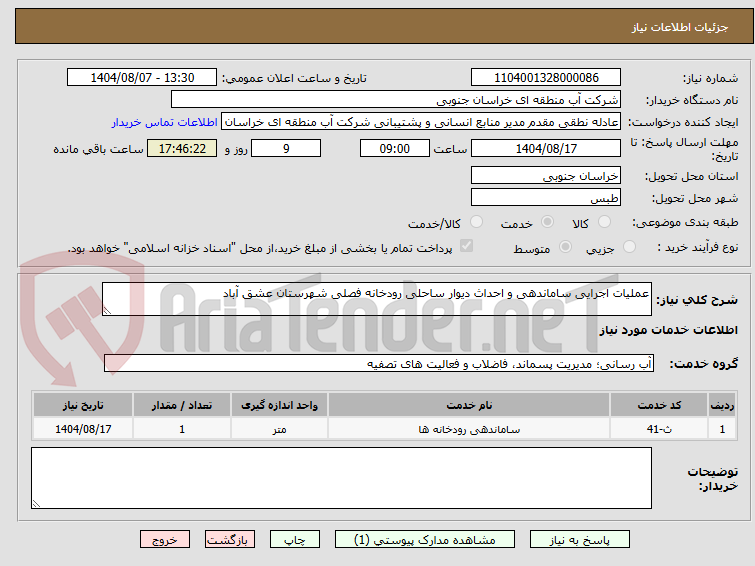Select the جزیی purchase type radio

tap(629, 247)
